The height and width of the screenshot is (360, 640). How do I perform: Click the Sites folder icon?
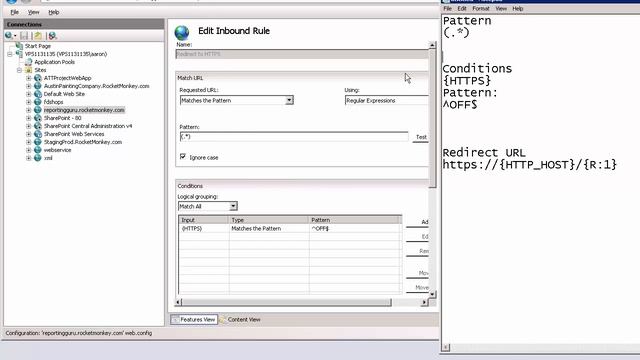(x=29, y=70)
